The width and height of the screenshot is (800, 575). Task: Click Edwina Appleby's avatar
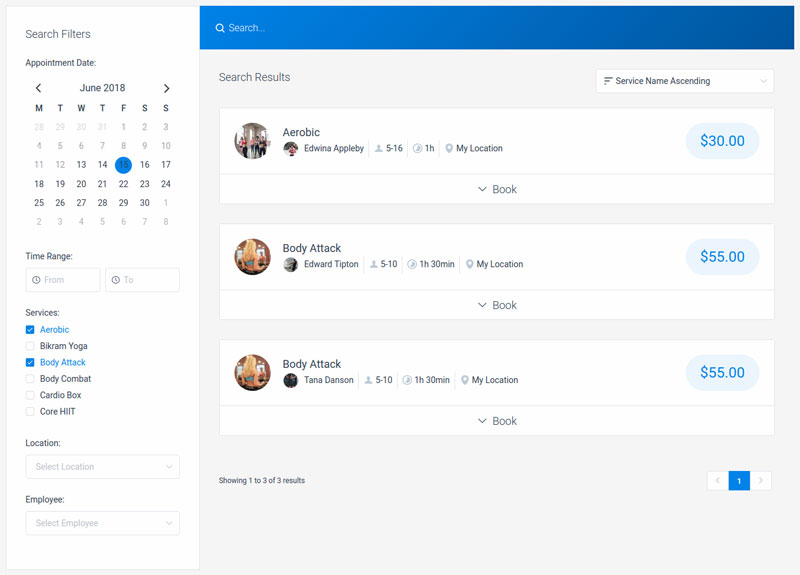(x=291, y=148)
